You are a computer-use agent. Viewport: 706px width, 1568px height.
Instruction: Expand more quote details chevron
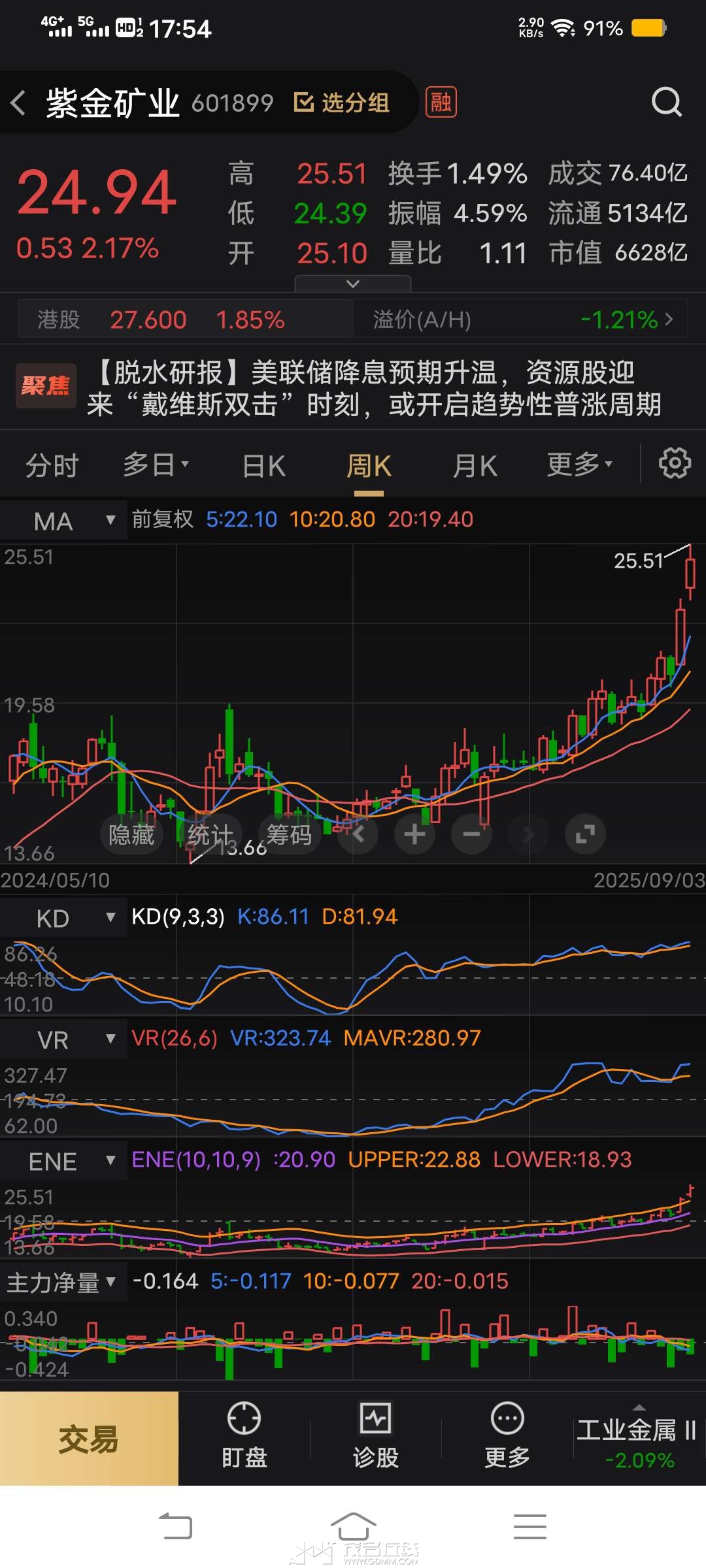point(353,284)
